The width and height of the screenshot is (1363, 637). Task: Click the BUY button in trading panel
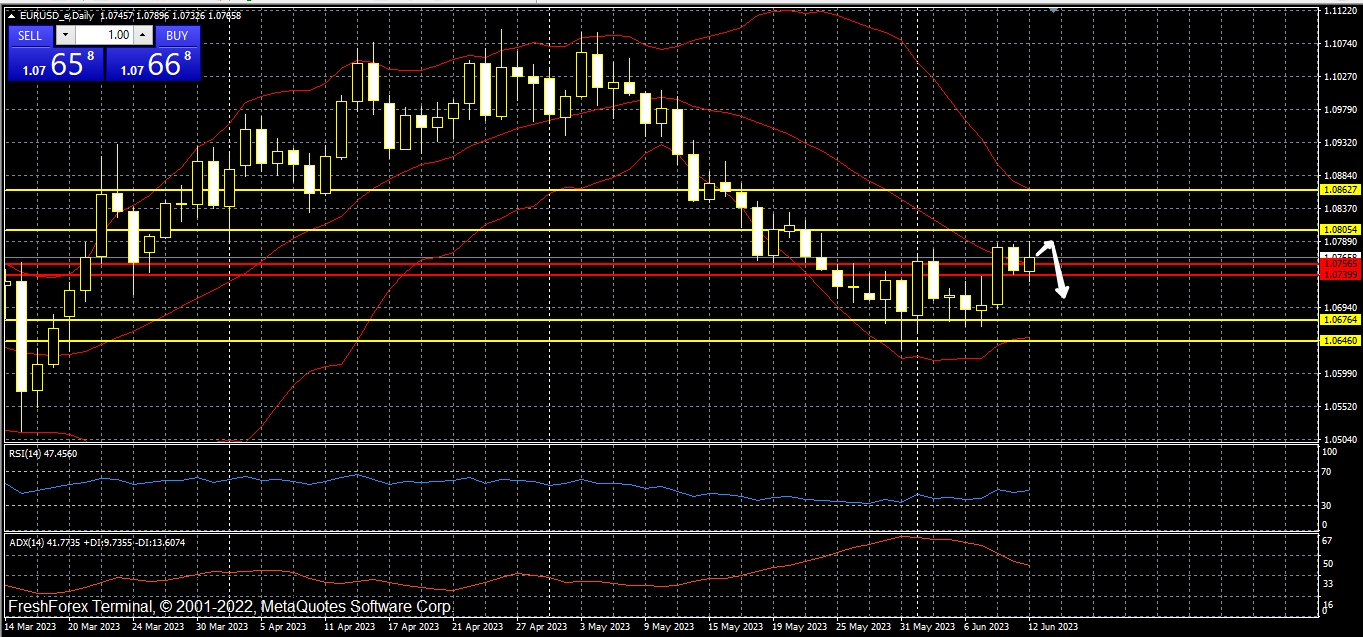[177, 35]
